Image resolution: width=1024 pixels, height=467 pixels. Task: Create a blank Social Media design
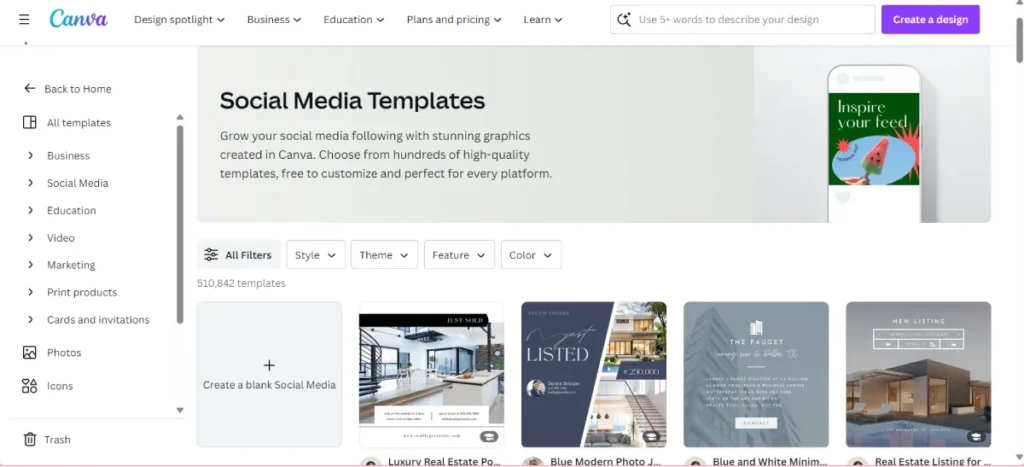(269, 374)
